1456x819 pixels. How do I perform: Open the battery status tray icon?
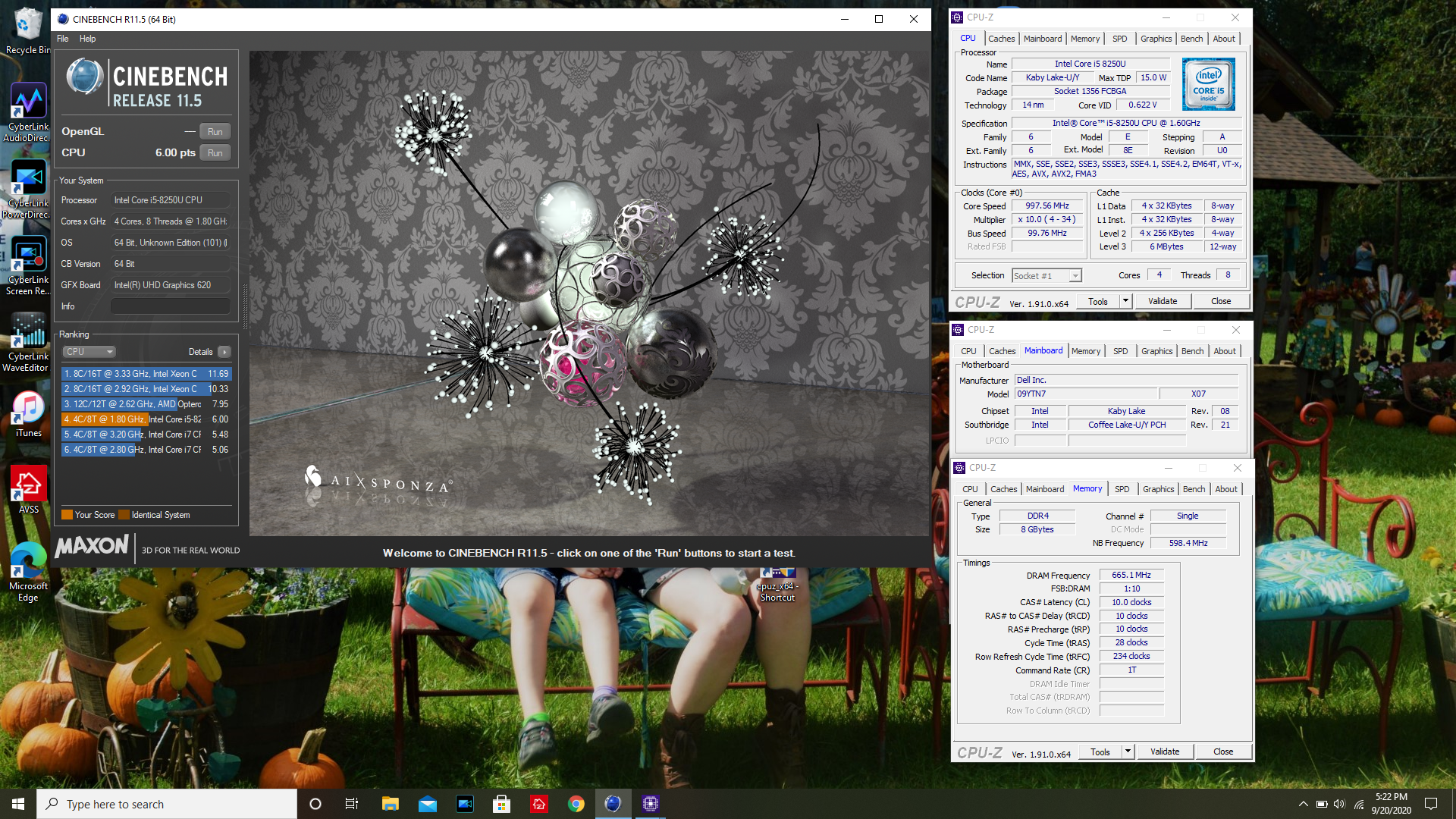1321,804
